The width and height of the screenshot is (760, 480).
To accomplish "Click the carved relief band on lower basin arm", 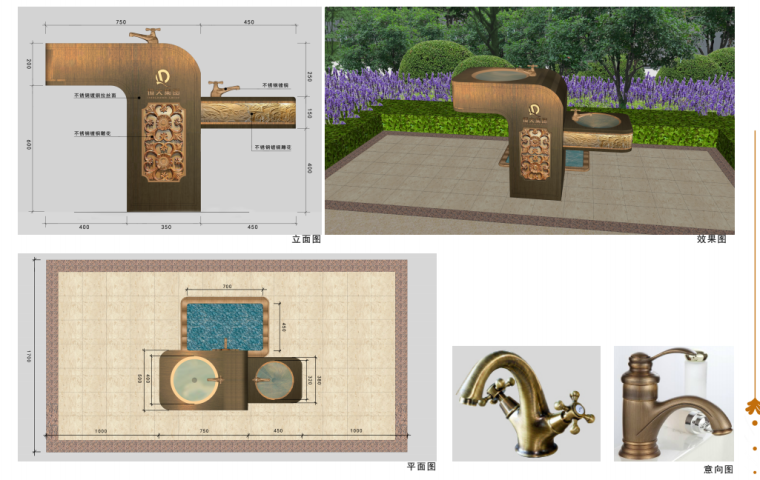I will tap(265, 114).
